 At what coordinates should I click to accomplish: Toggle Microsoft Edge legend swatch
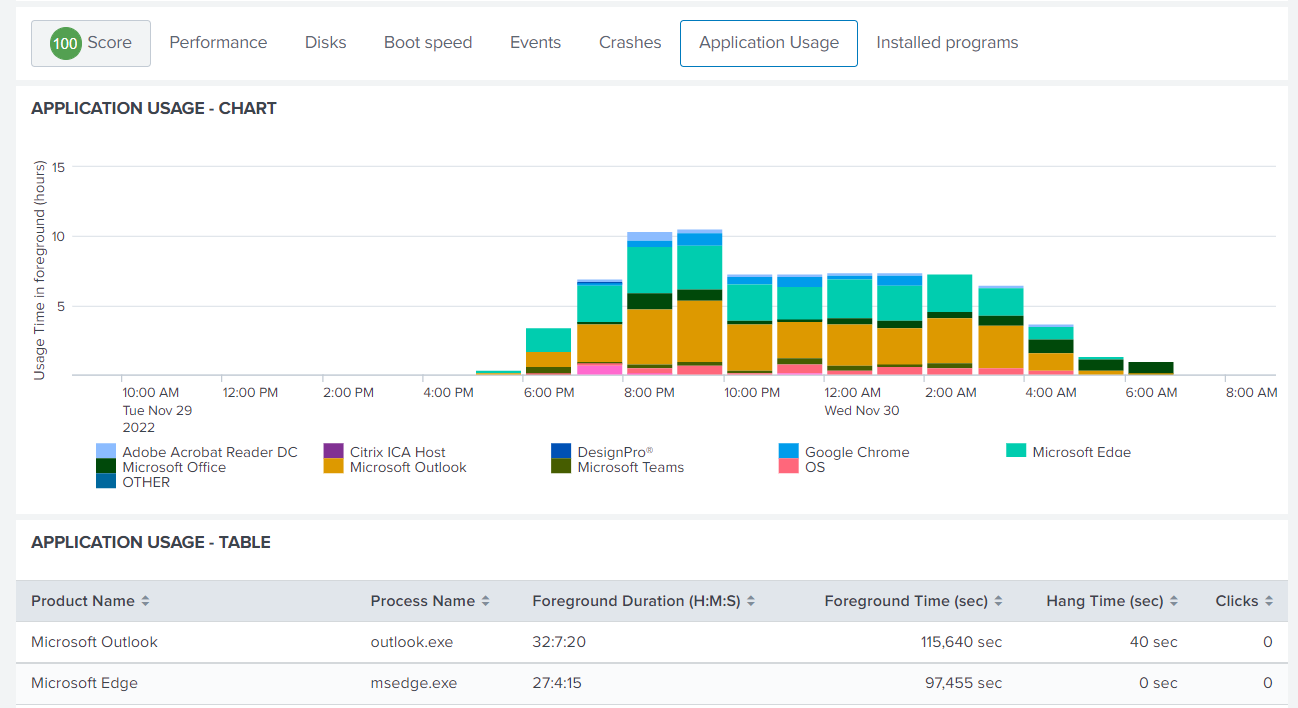[x=1016, y=451]
